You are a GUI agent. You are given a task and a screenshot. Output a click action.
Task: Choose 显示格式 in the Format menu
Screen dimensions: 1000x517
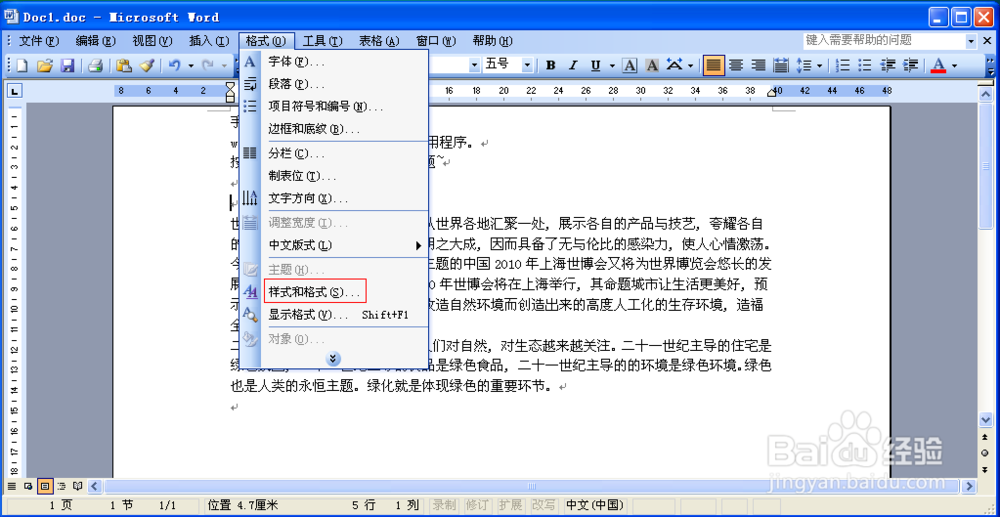[334, 315]
